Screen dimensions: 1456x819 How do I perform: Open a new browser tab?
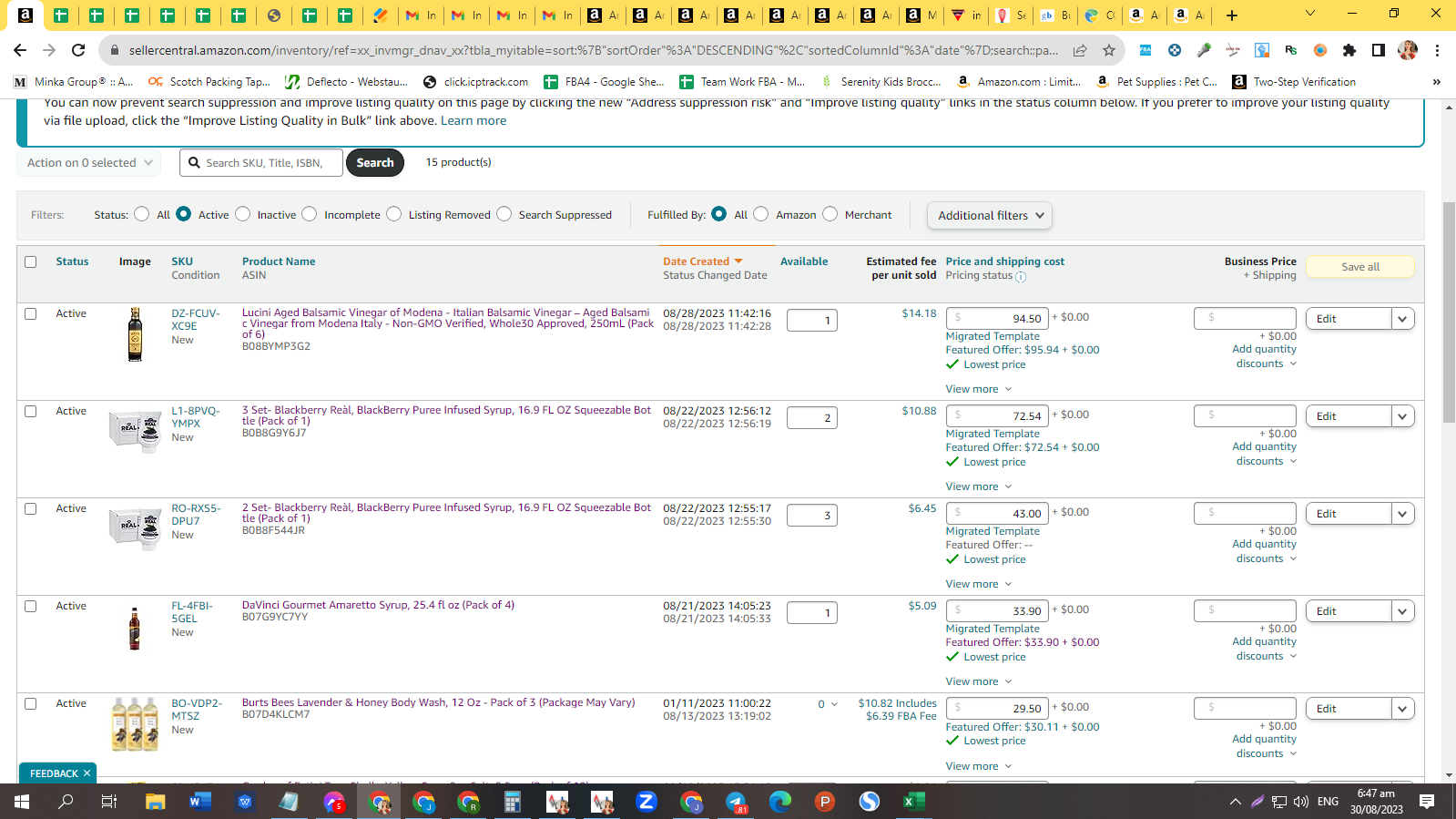coord(1232,15)
